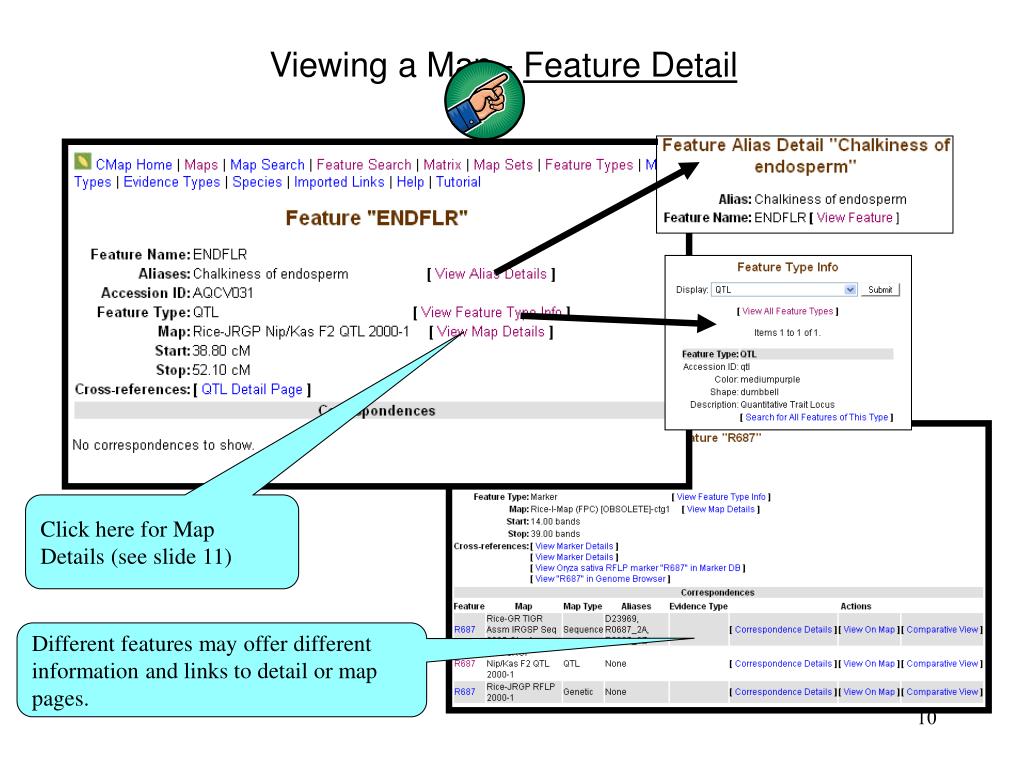Open Comparative View for Genetic row

pos(942,692)
